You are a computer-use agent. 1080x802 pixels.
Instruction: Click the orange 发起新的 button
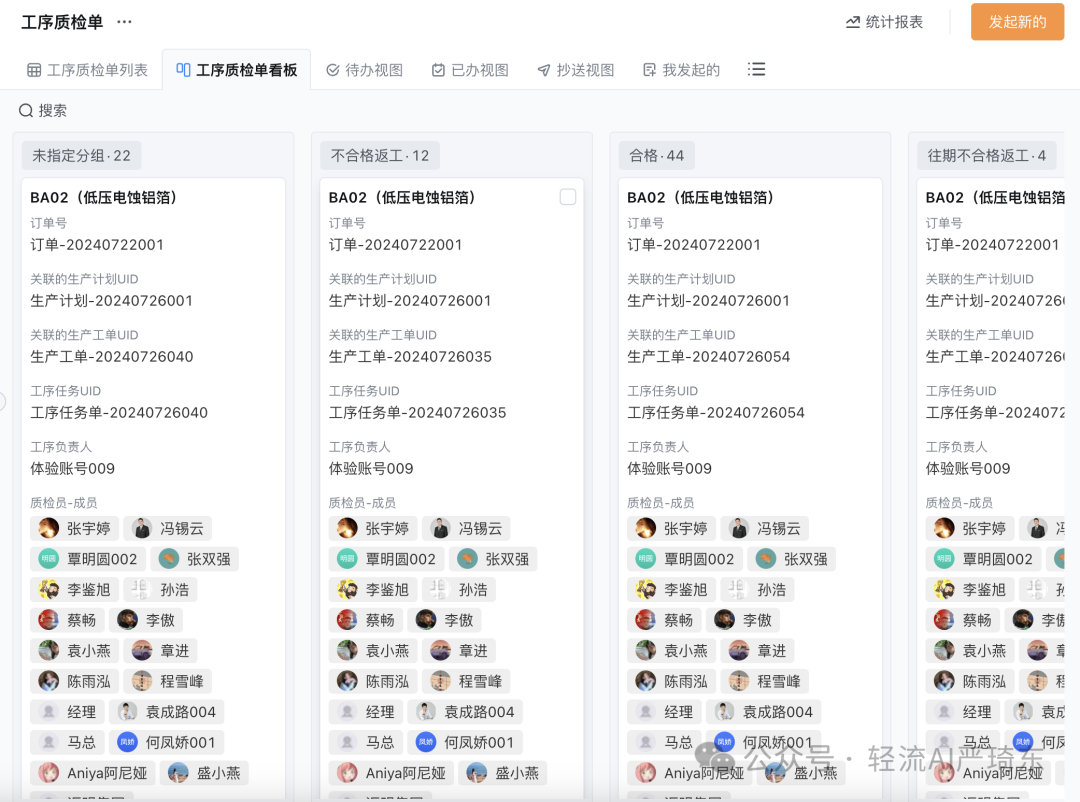click(x=1017, y=21)
